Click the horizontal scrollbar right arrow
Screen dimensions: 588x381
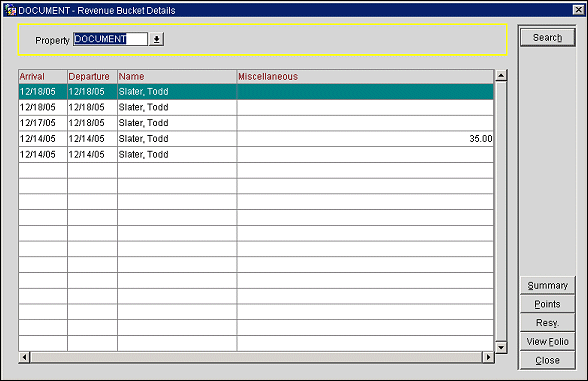[x=488, y=357]
